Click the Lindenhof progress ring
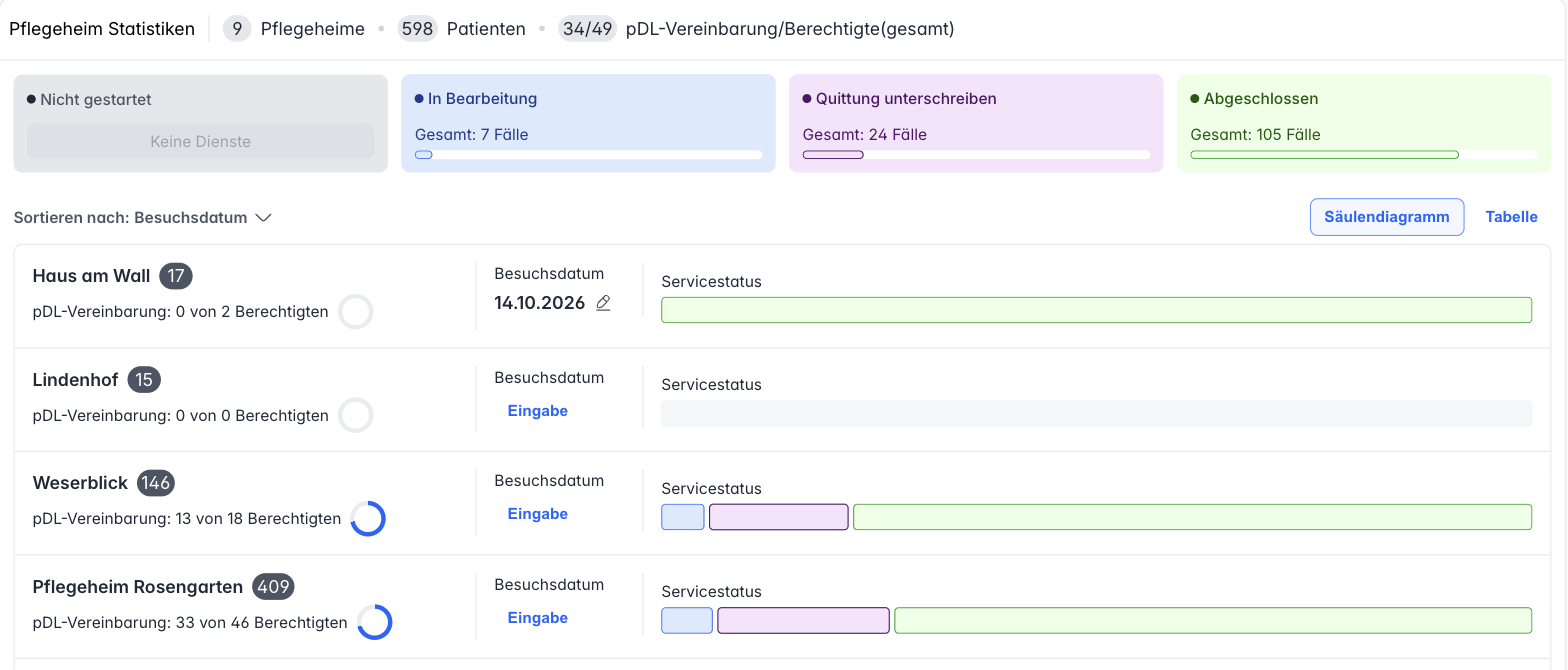Image resolution: width=1568 pixels, height=670 pixels. tap(356, 415)
